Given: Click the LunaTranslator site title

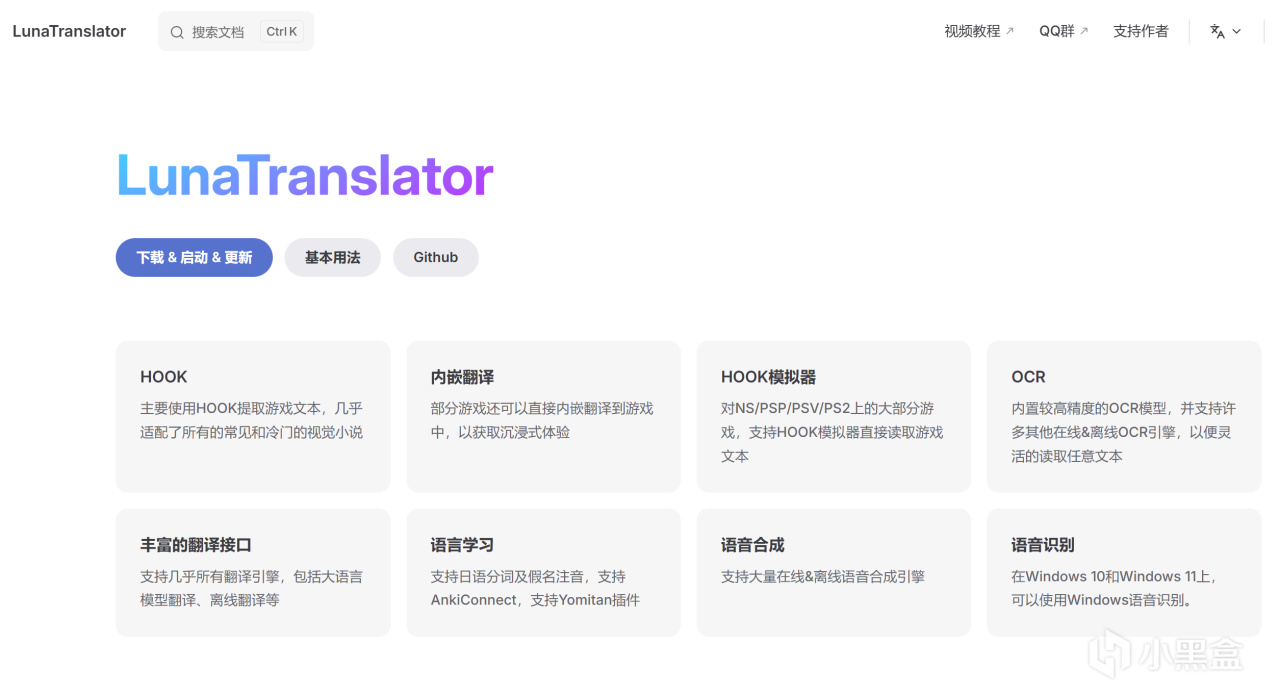Looking at the screenshot, I should [x=69, y=31].
